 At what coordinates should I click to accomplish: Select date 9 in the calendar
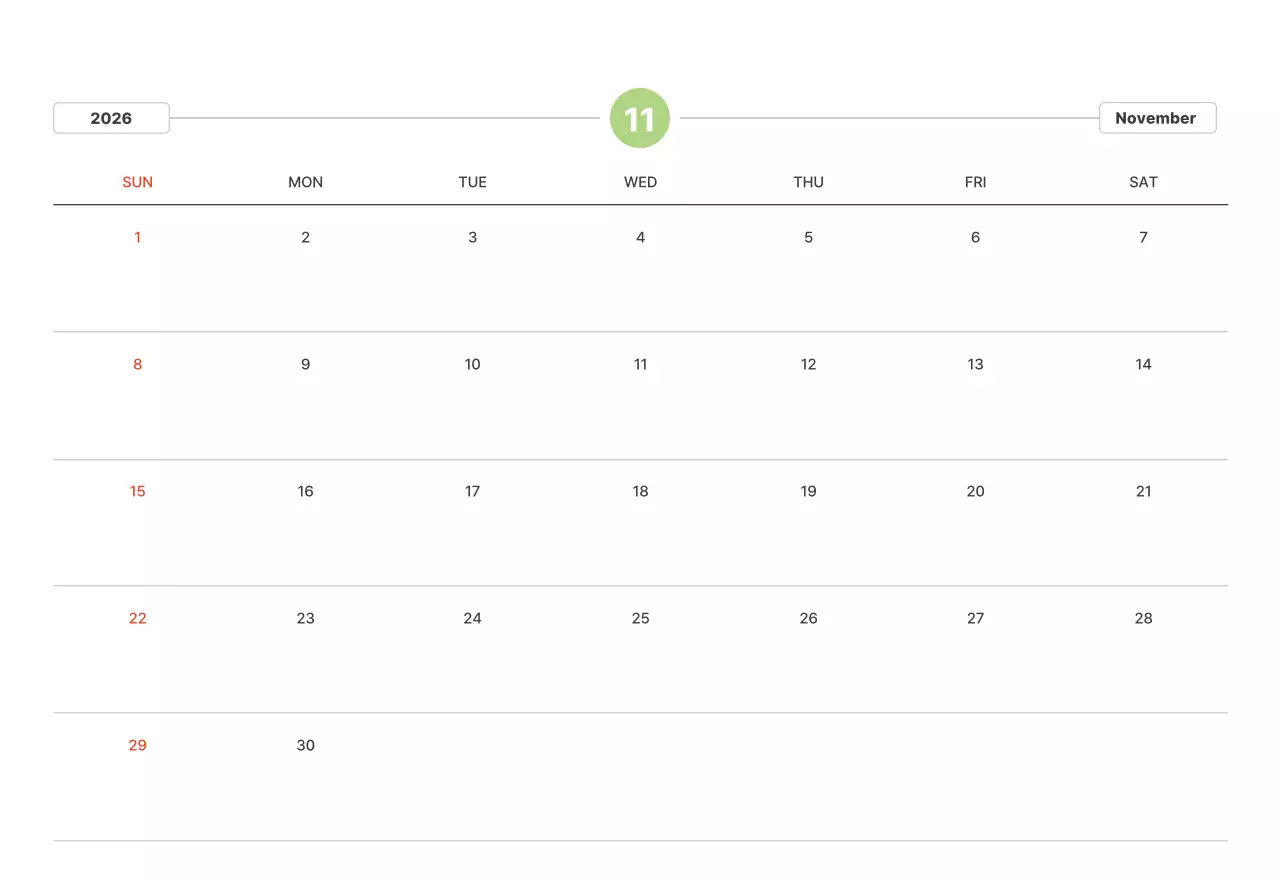[305, 364]
